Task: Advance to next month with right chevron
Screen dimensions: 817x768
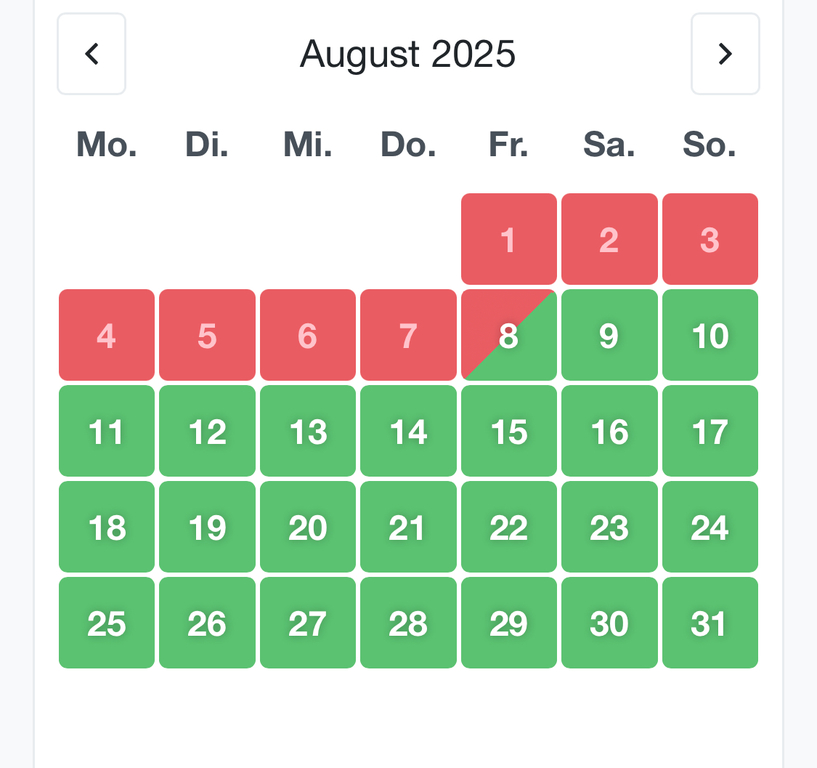Action: [x=725, y=54]
